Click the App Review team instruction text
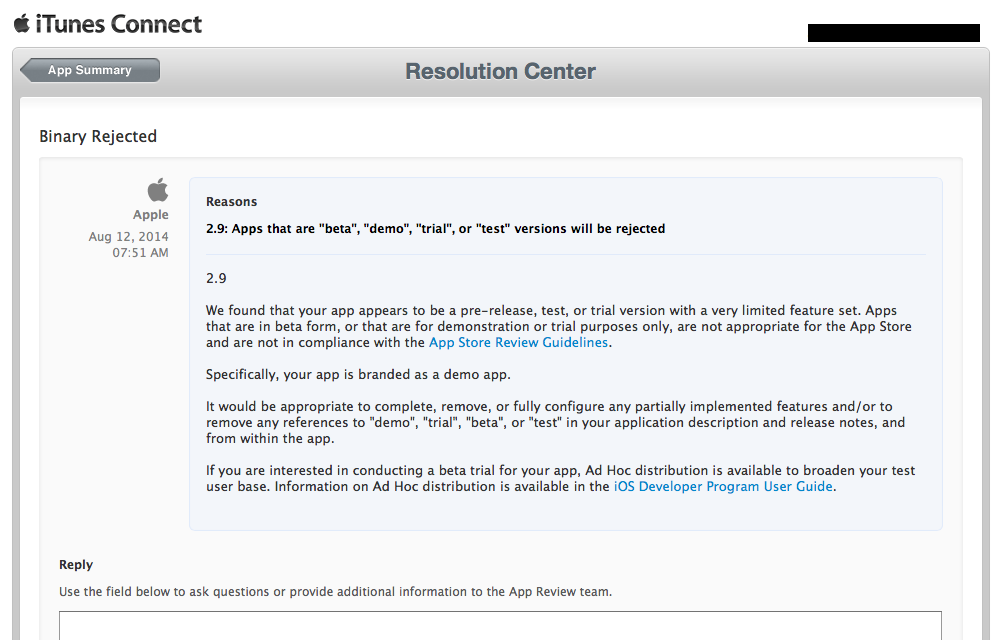 tap(336, 591)
